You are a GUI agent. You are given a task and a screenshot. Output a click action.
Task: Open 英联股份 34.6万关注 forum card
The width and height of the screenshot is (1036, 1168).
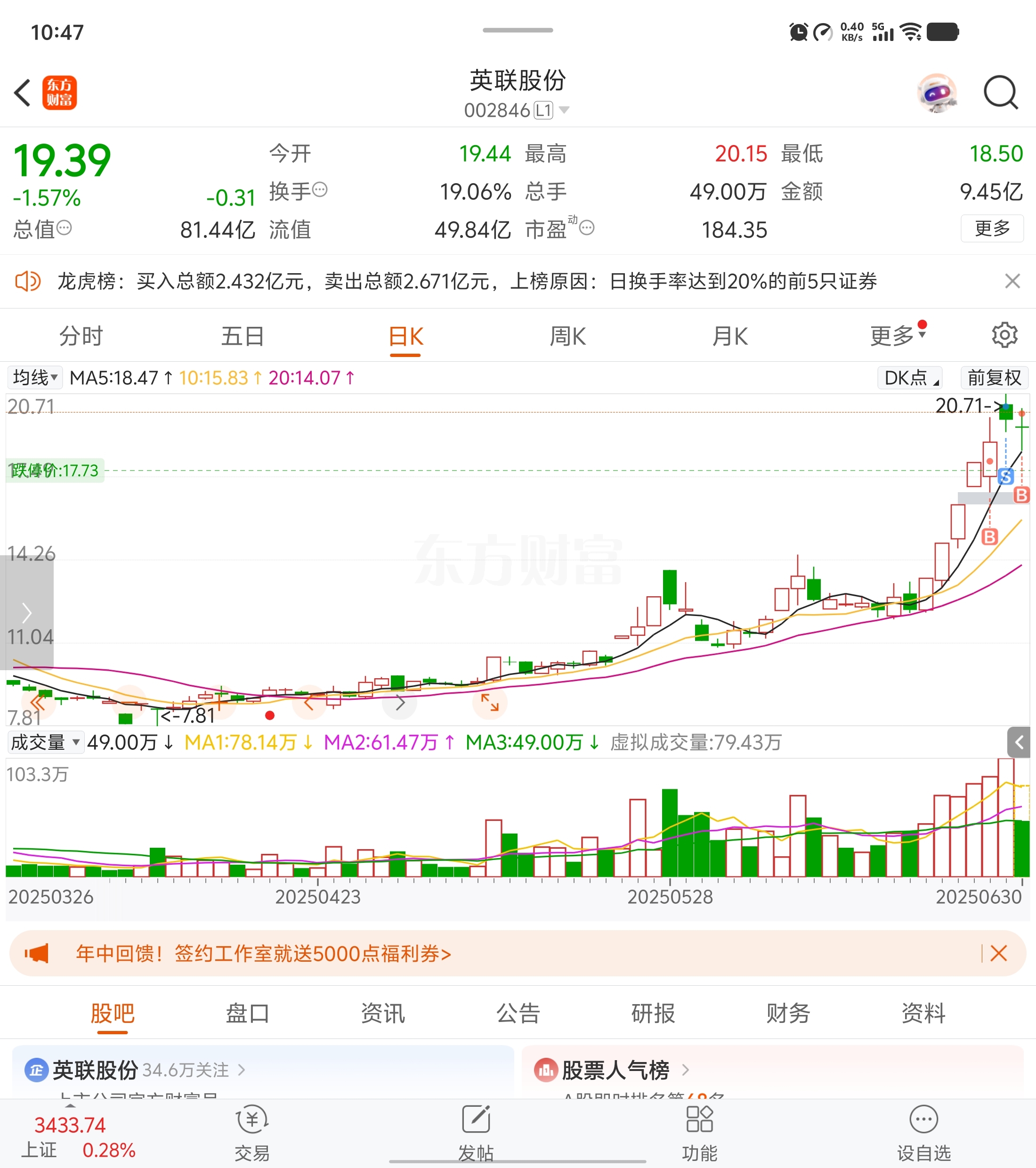pos(262,1072)
